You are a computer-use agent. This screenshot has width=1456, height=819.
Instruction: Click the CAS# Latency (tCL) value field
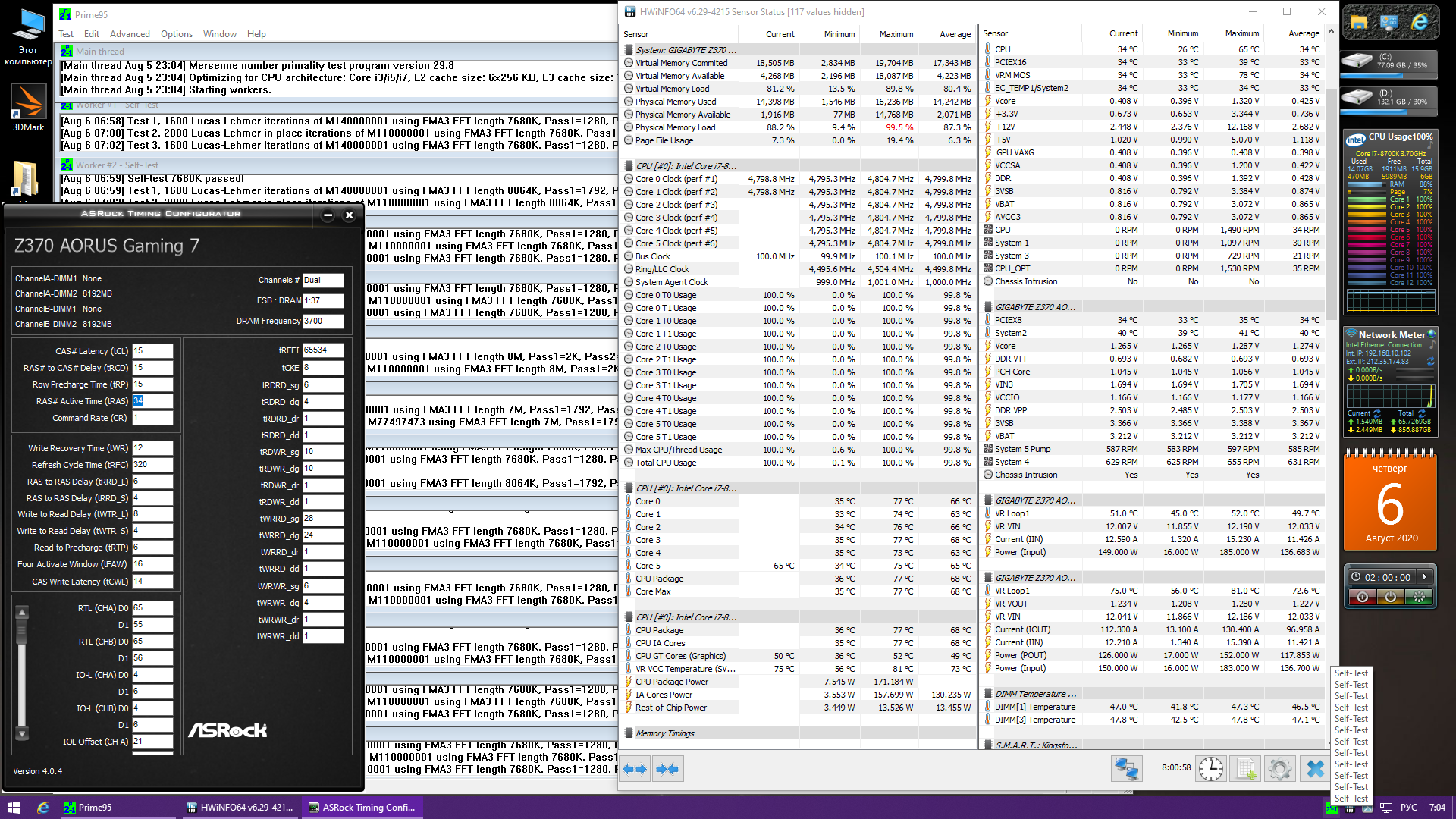pos(152,351)
